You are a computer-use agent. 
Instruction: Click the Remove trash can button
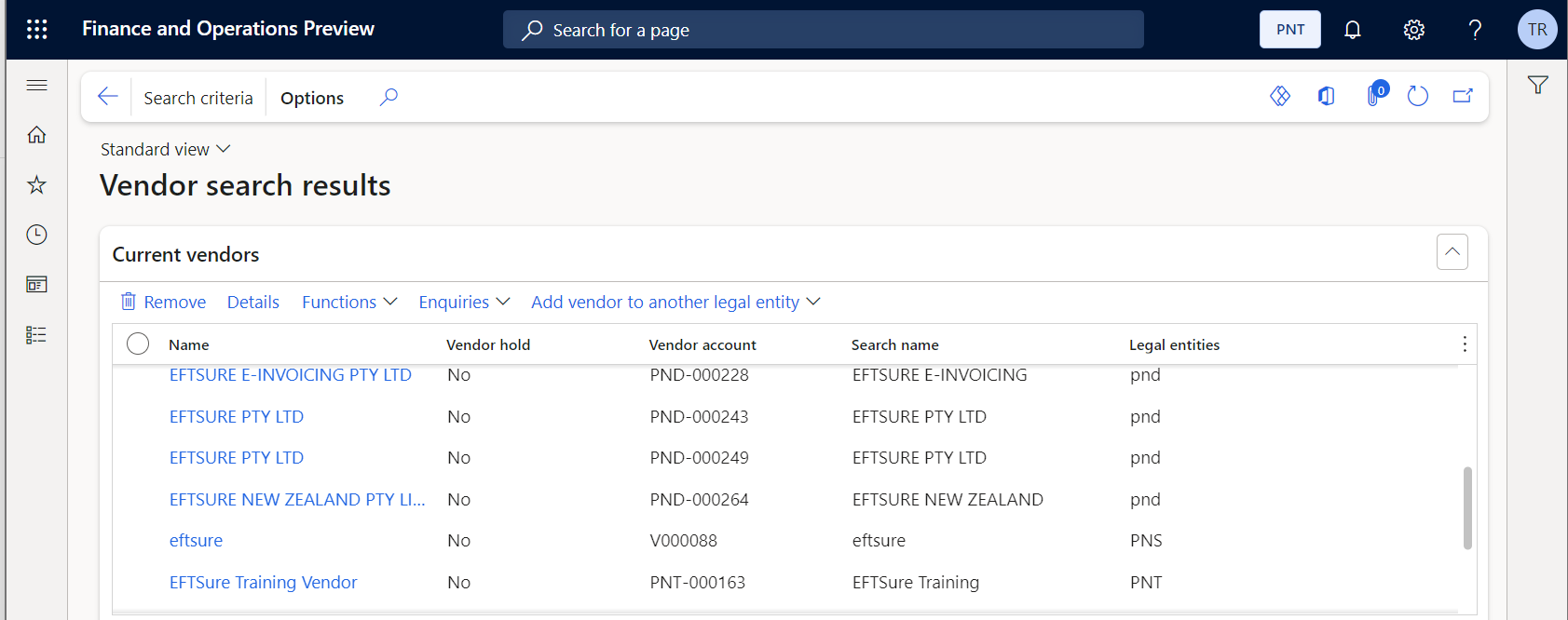coord(163,302)
